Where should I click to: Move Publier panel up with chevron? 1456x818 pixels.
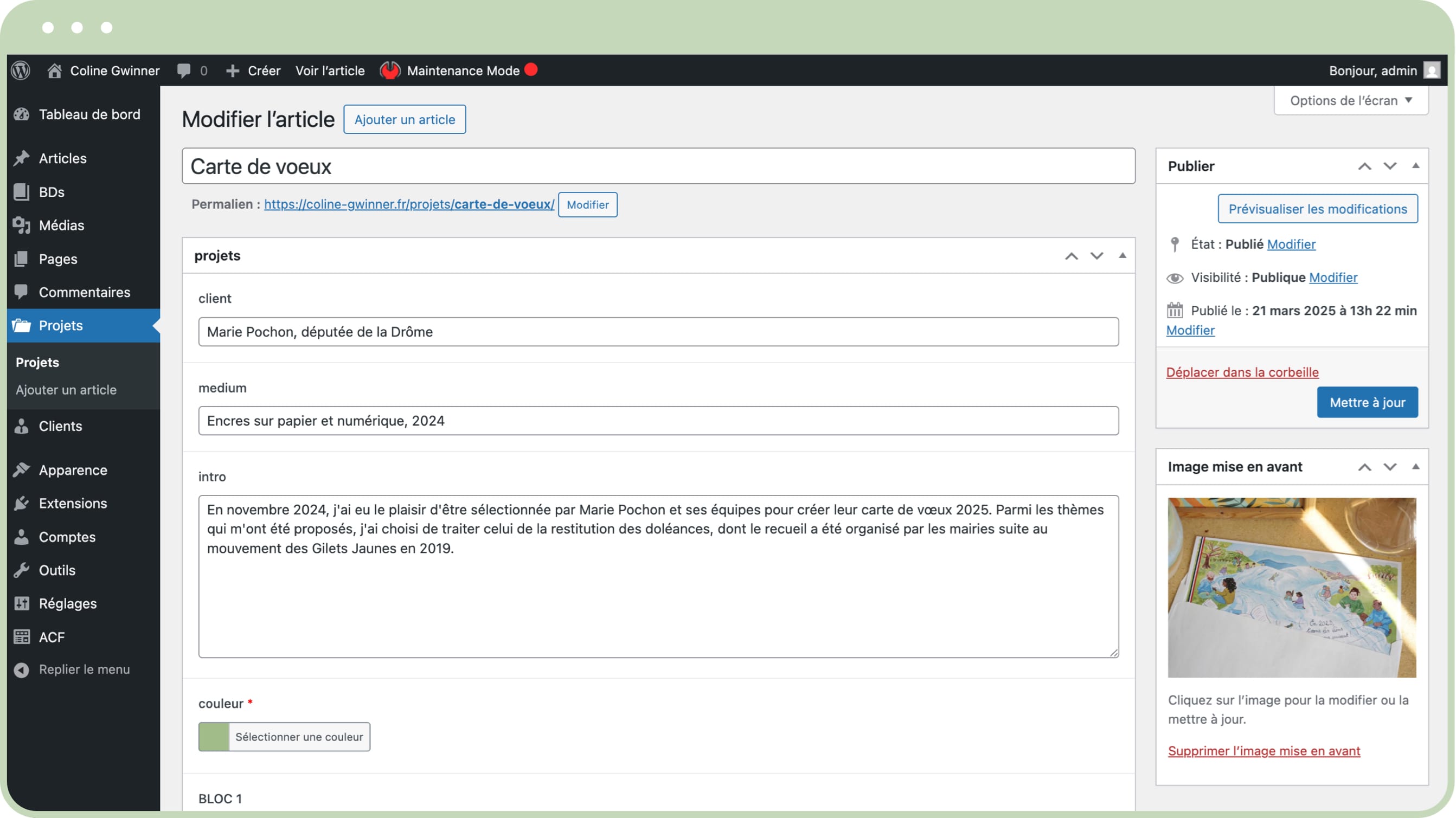pos(1365,166)
